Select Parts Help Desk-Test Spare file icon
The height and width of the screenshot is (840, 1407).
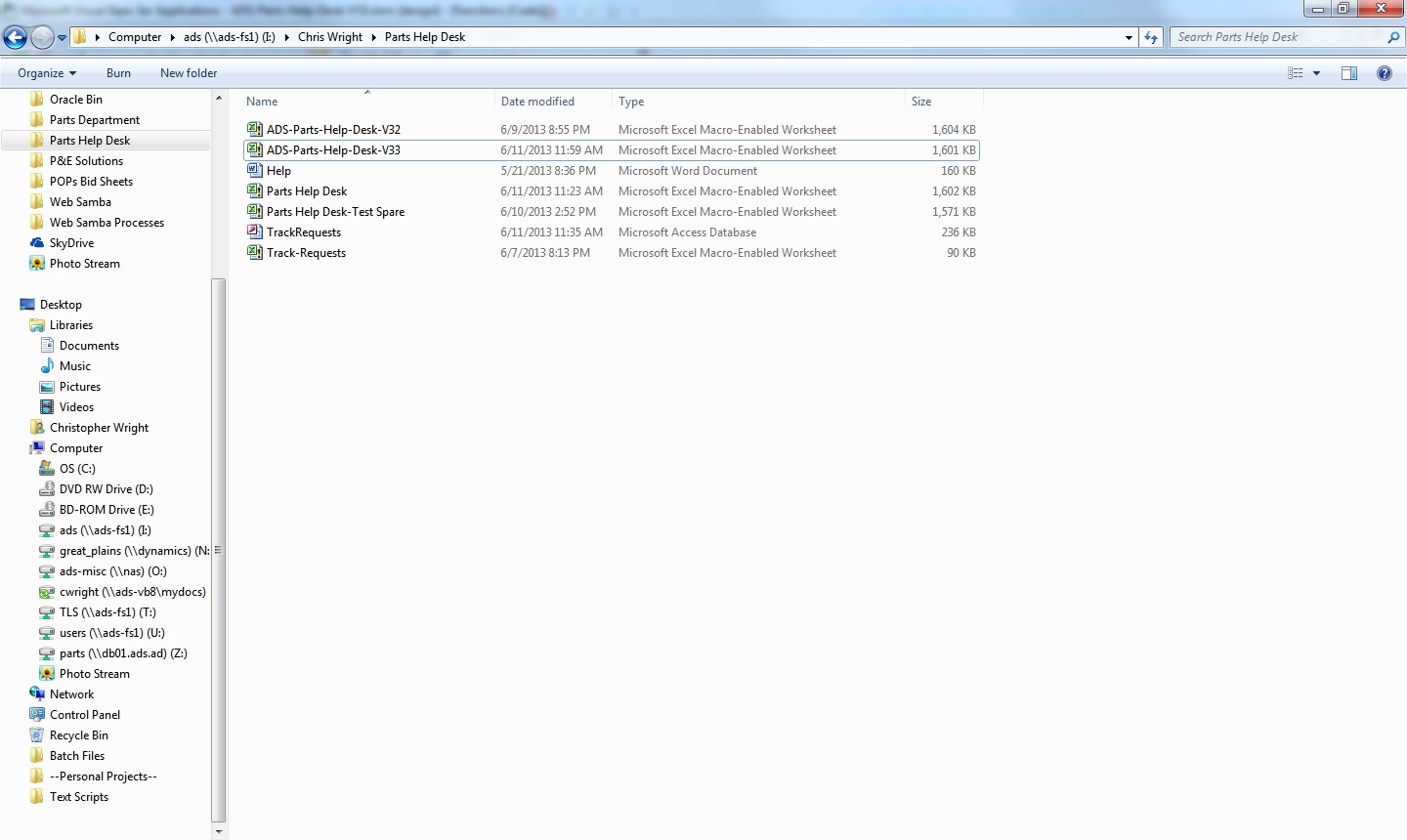tap(255, 211)
